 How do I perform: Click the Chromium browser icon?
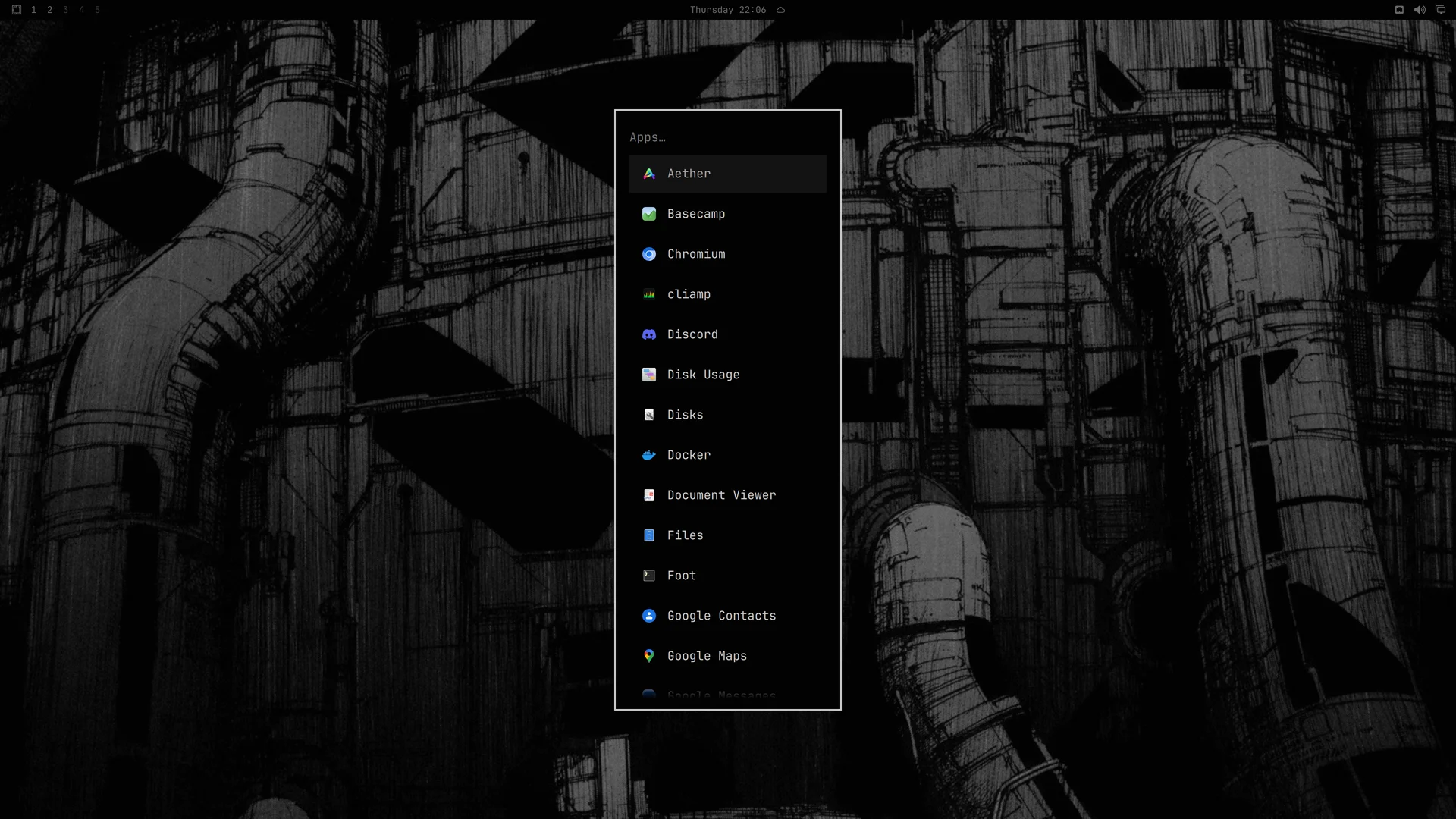649,254
